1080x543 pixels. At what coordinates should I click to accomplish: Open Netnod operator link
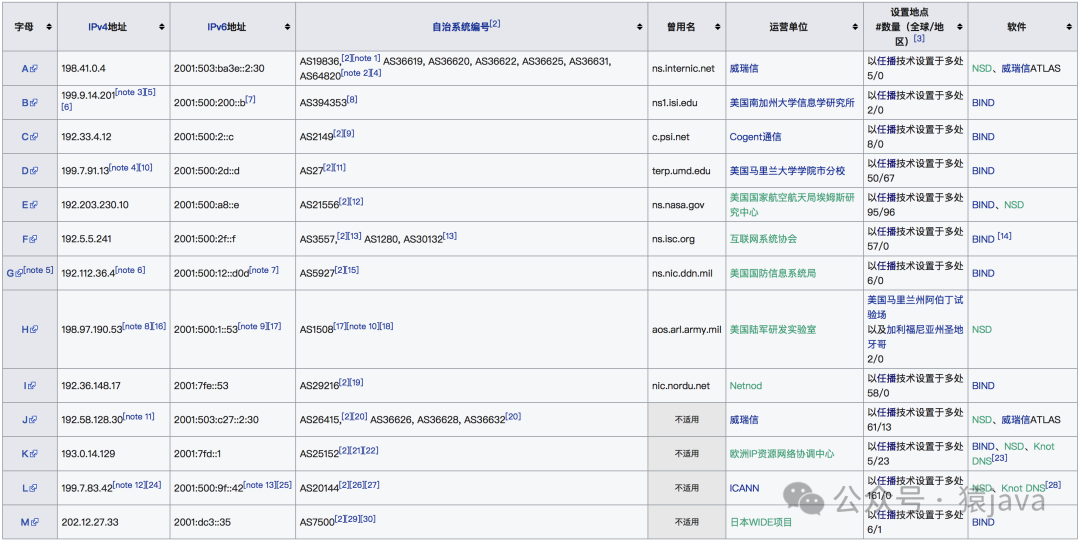tap(746, 386)
